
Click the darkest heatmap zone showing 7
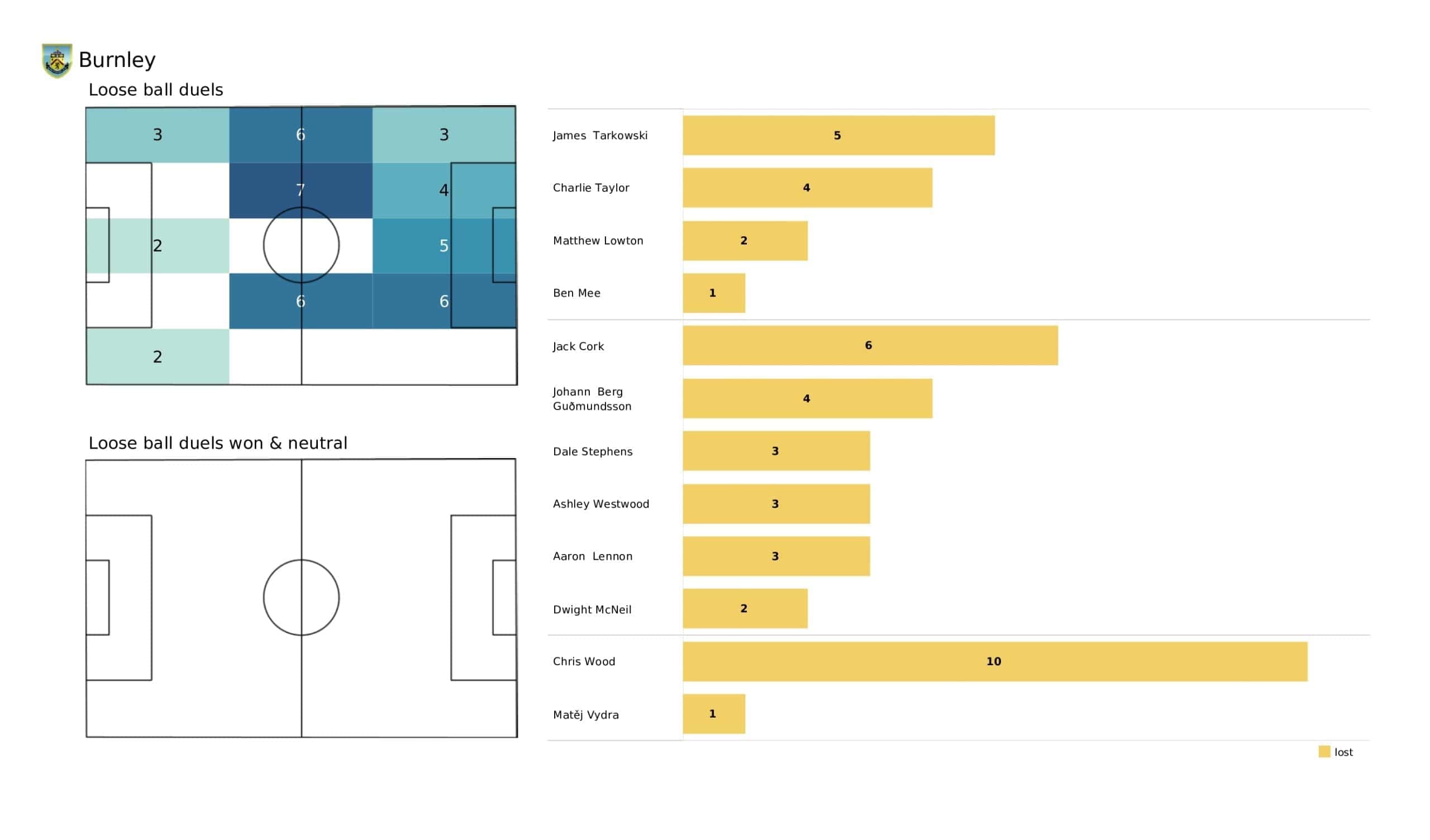coord(301,190)
